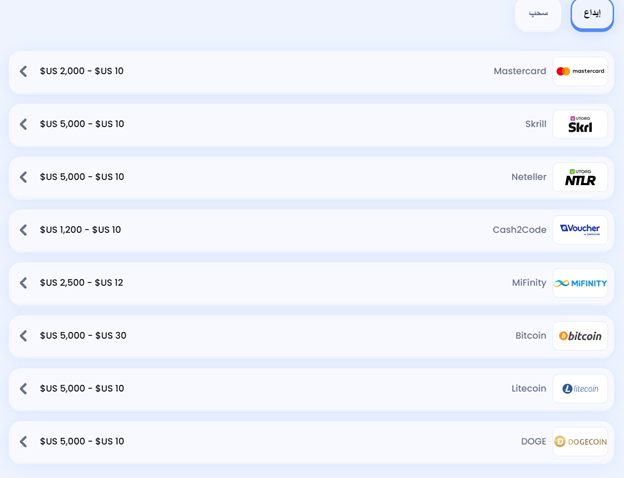
Task: Click the Dogecoin logo icon
Action: pos(580,442)
